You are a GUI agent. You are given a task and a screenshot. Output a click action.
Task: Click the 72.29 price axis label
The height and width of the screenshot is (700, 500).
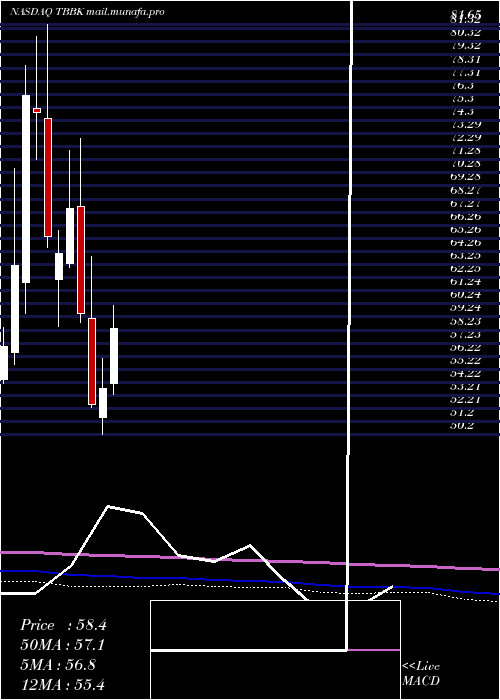(x=466, y=138)
